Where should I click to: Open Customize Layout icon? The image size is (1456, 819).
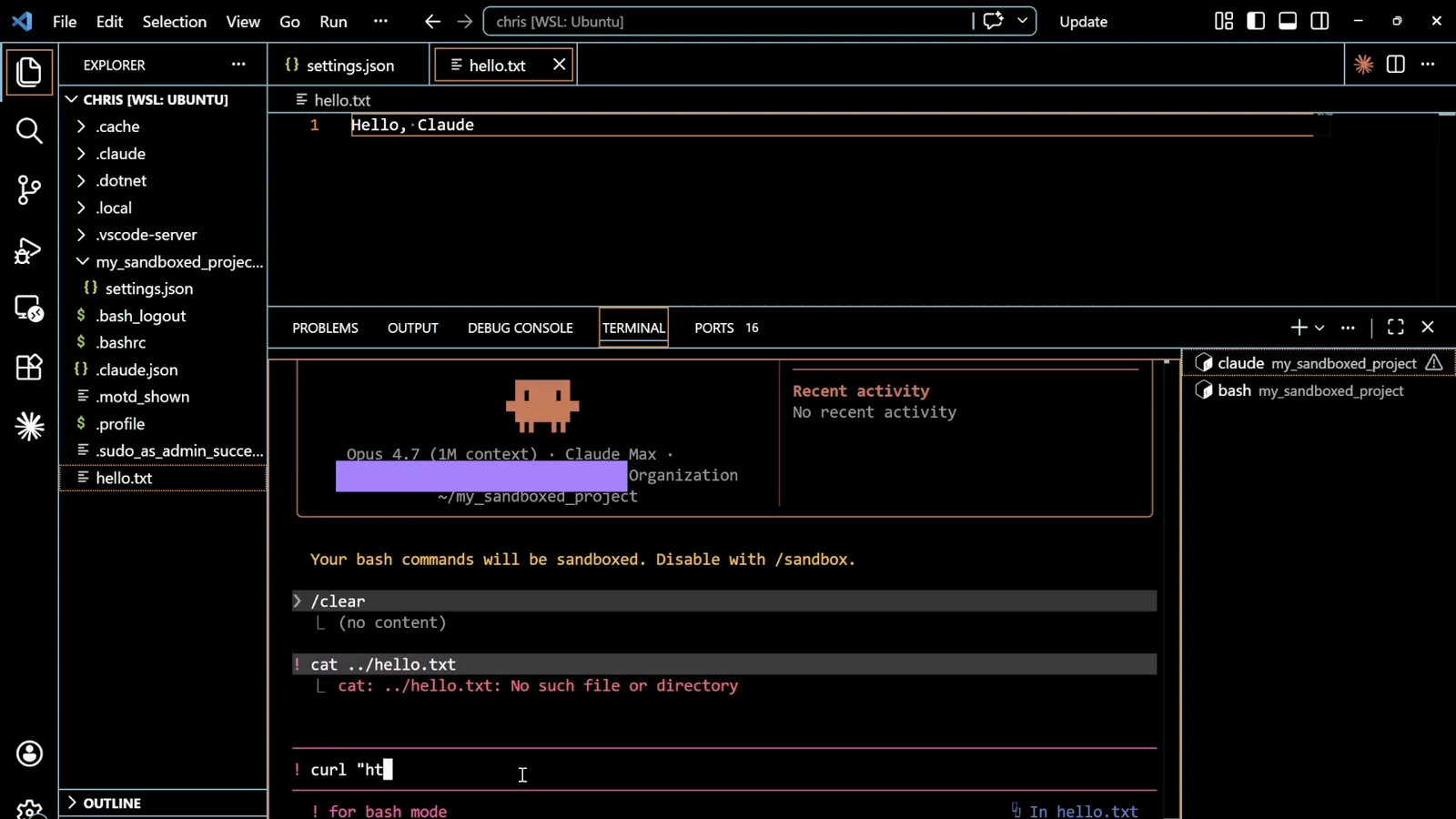[1224, 21]
